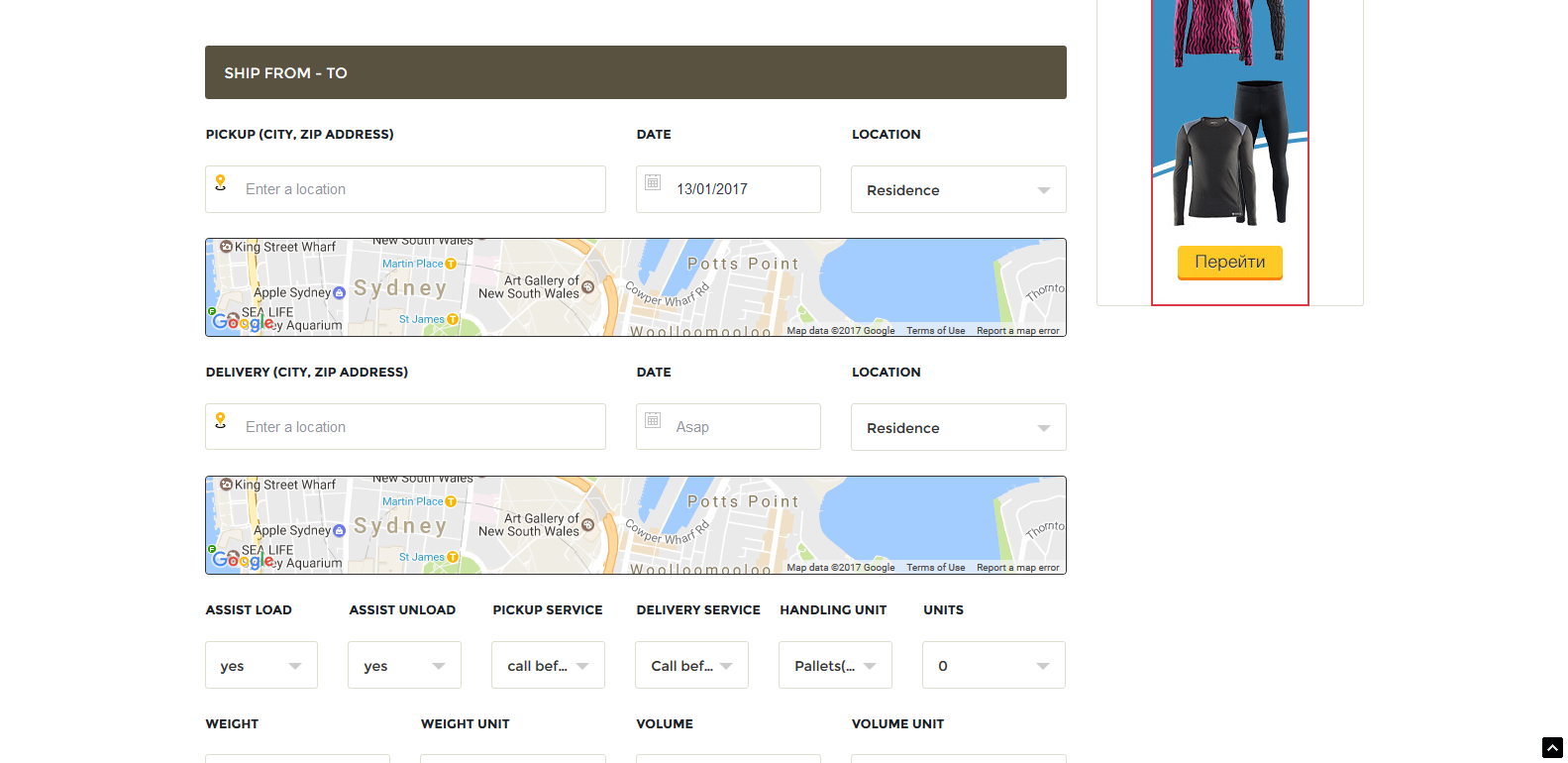Click Google logo on pickup map
The height and width of the screenshot is (763, 1568).
241,322
